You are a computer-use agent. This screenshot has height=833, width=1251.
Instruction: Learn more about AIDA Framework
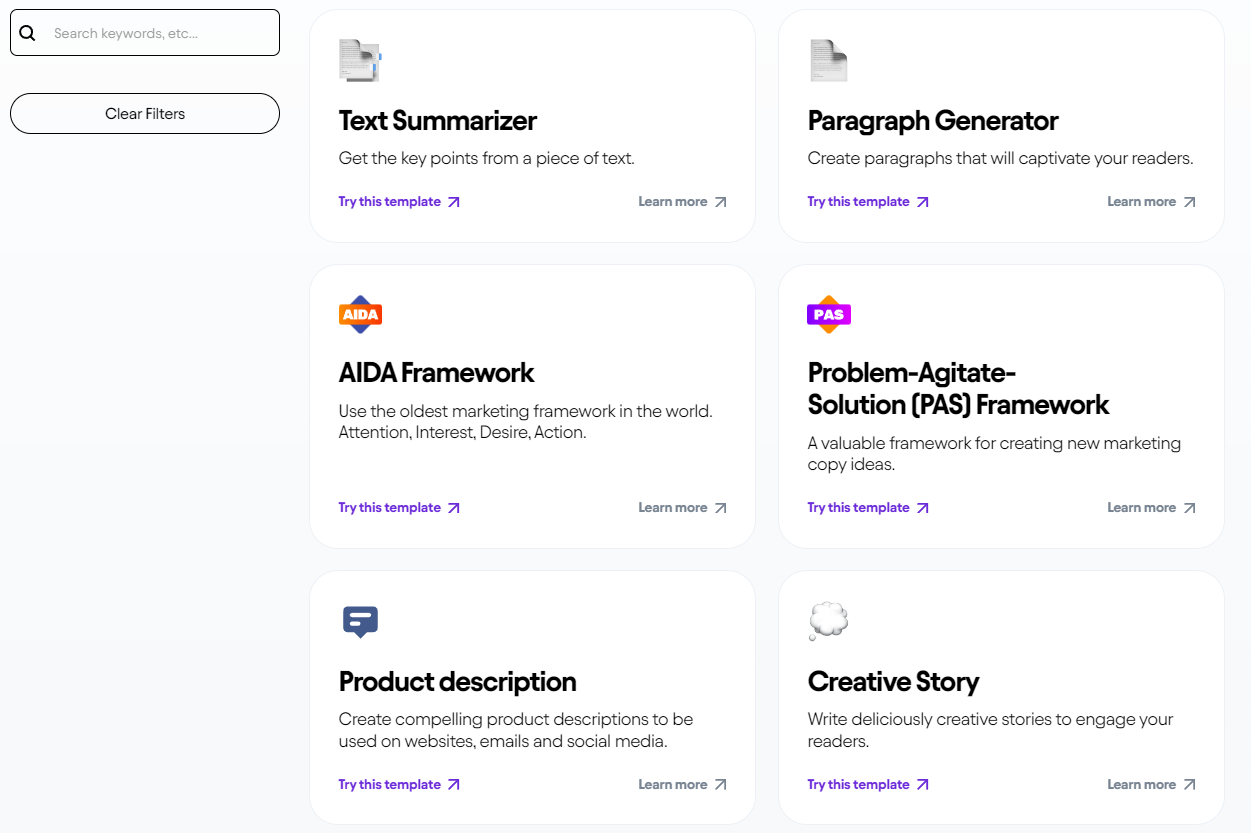(682, 507)
